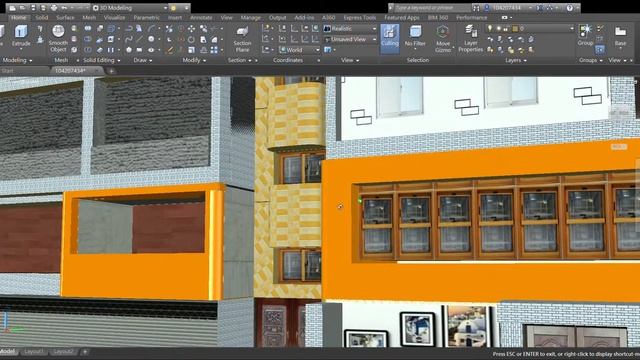The image size is (640, 360).
Task: Select the Extrude tool
Action: [21, 36]
